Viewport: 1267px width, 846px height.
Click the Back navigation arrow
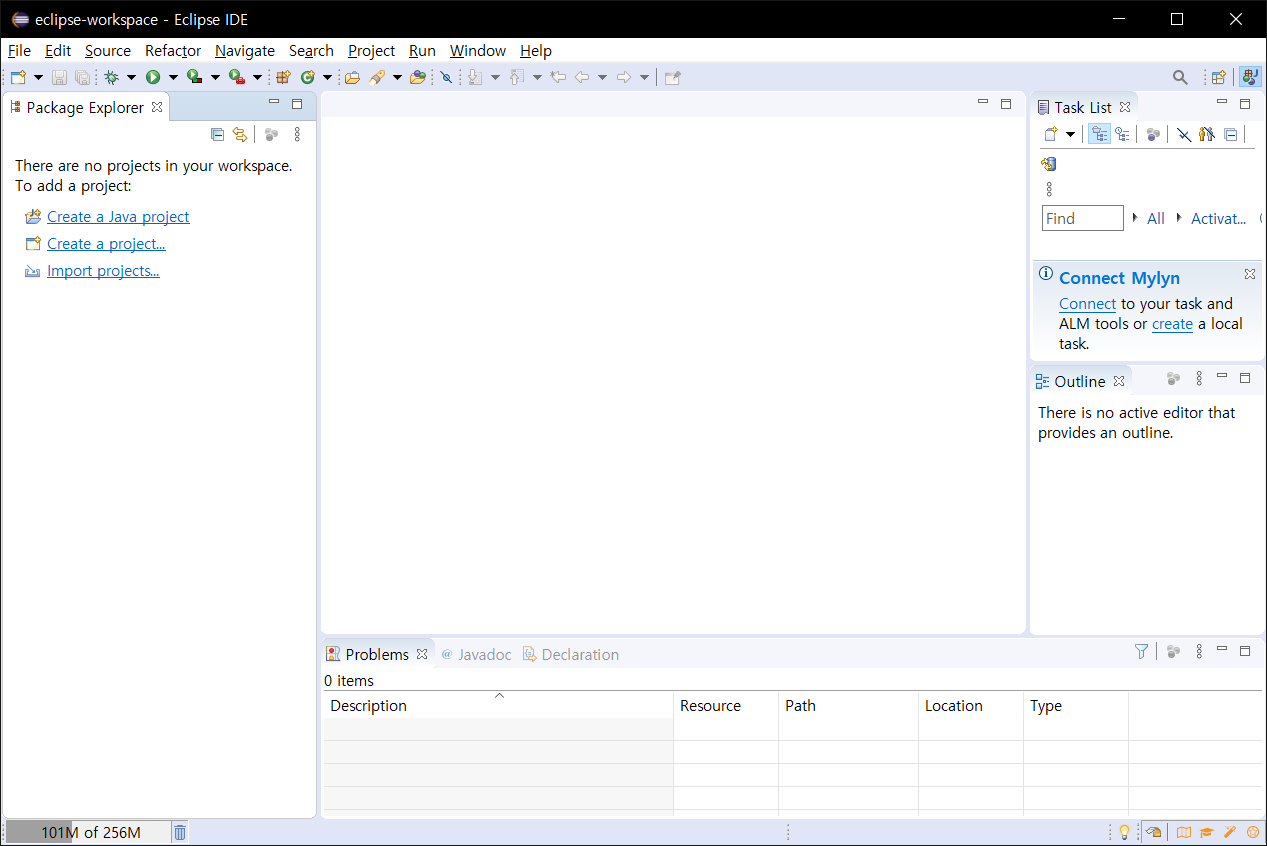click(x=581, y=77)
